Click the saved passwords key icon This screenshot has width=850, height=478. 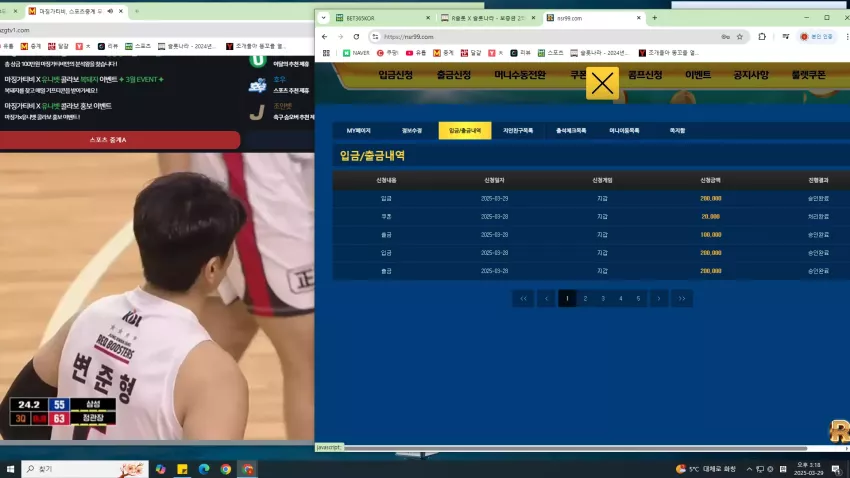(x=725, y=37)
